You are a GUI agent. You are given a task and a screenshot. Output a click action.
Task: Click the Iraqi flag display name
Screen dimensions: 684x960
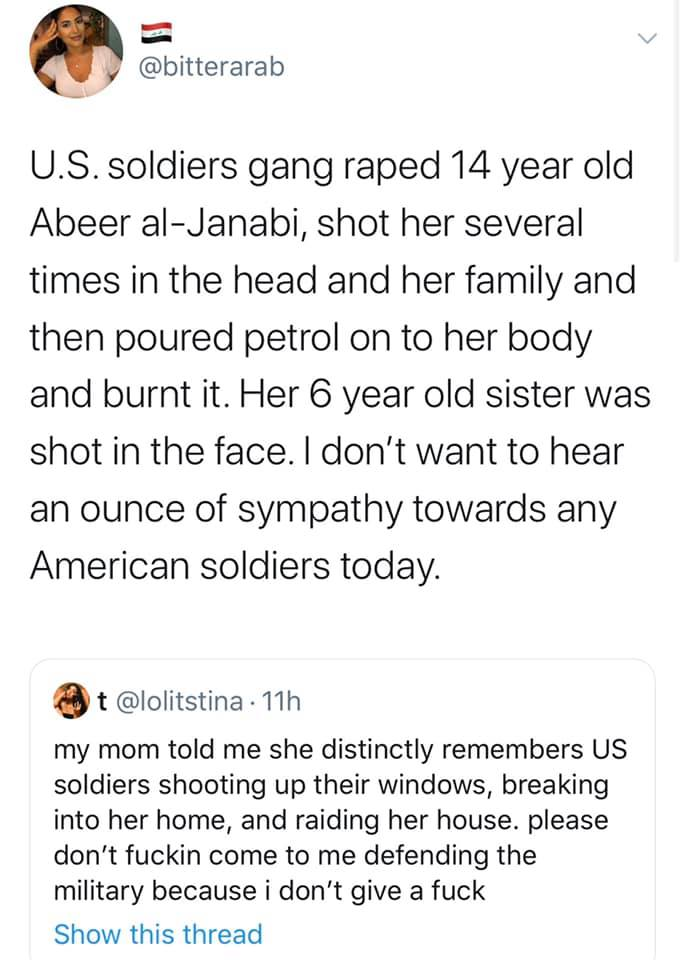tap(156, 33)
